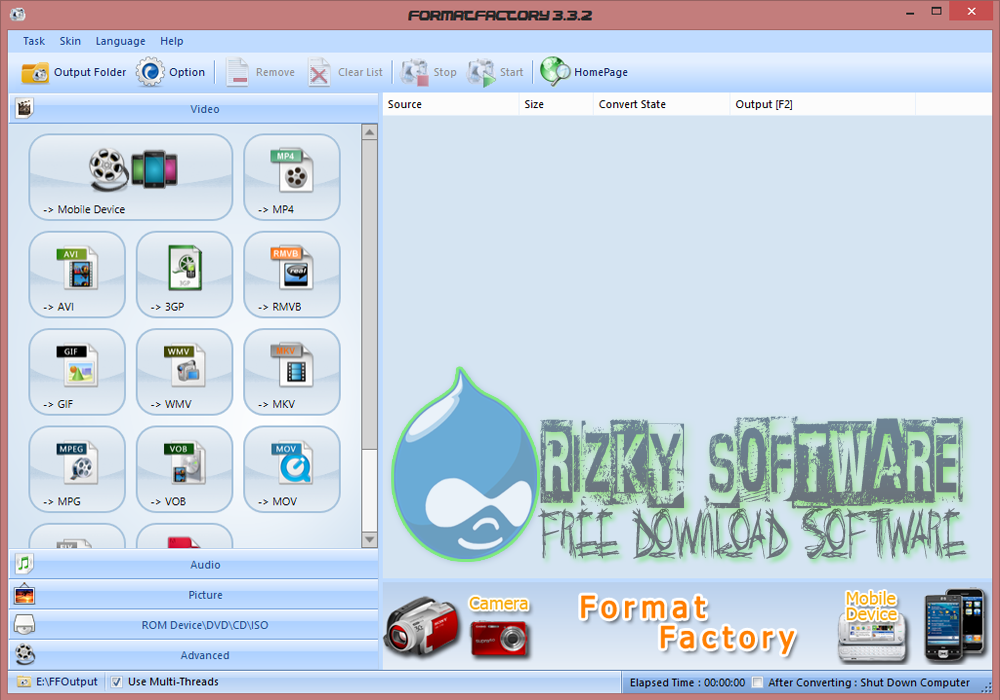1000x700 pixels.
Task: Click the Start conversion button
Action: (x=496, y=72)
